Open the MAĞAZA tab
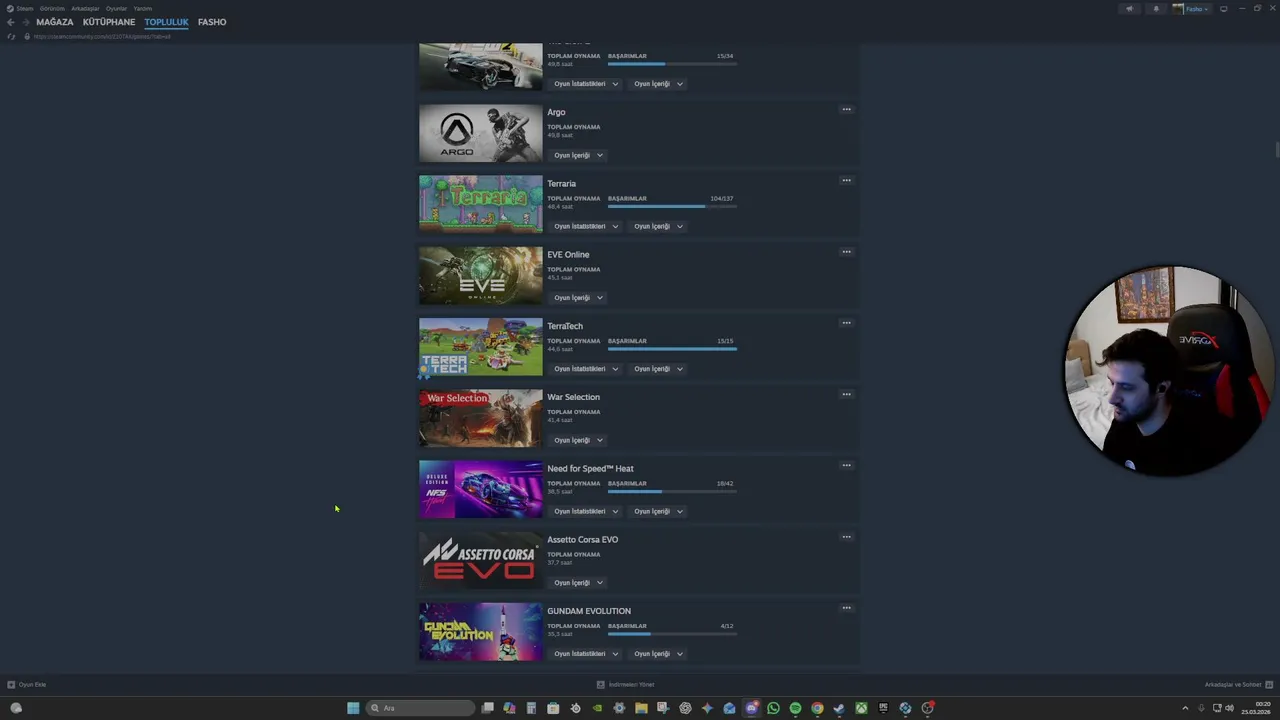1280x720 pixels. [55, 22]
